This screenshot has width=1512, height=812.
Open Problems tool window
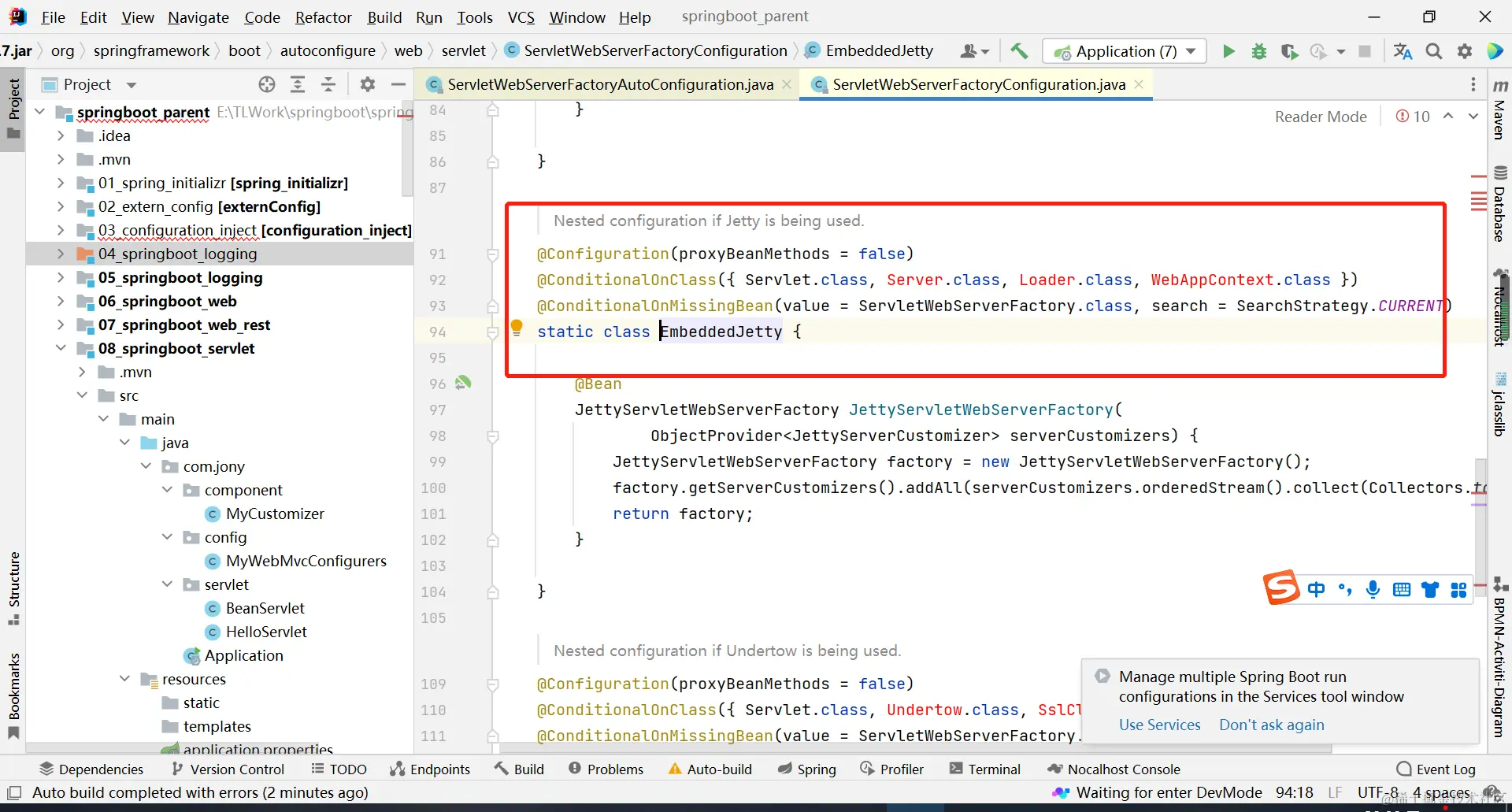tap(606, 769)
